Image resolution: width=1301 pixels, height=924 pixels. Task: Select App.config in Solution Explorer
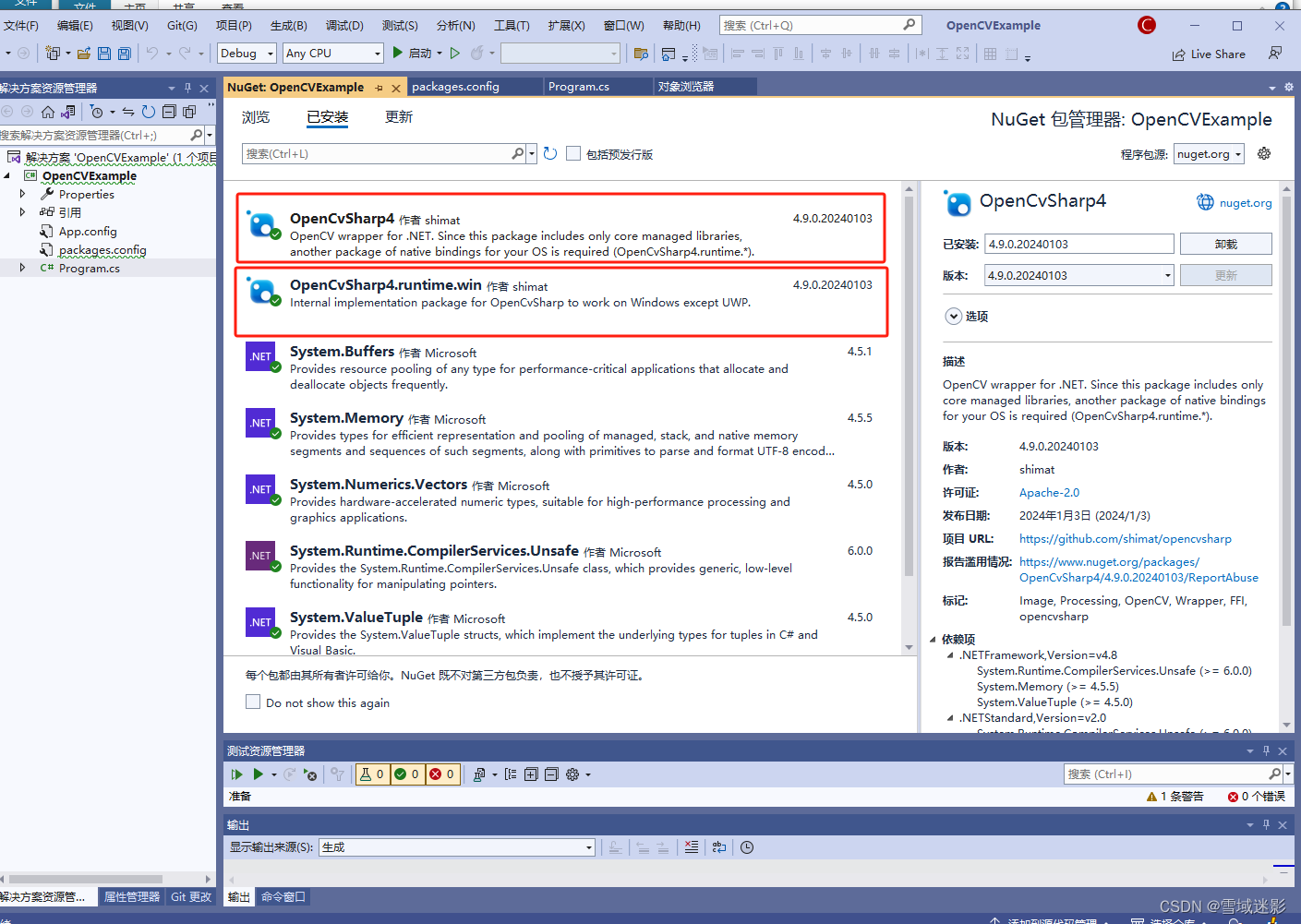coord(88,232)
